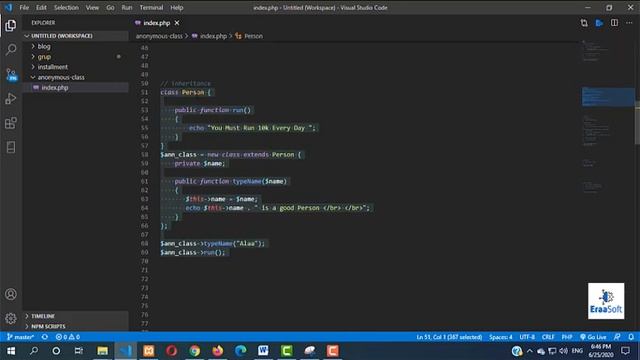Viewport: 640px width, 360px height.
Task: Open the Explorer view in activity bar
Action: click(11, 26)
